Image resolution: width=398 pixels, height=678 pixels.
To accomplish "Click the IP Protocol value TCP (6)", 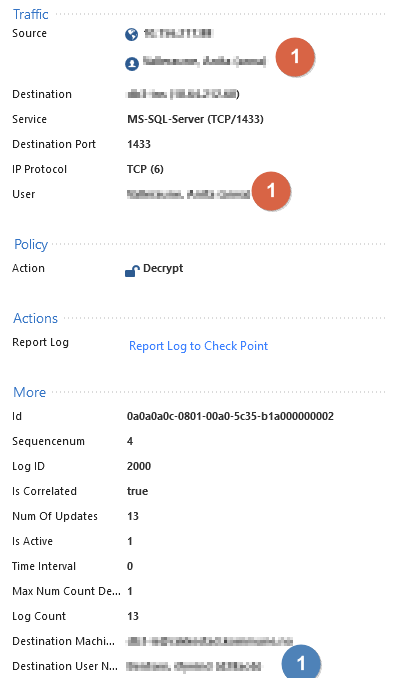I will (x=145, y=169).
